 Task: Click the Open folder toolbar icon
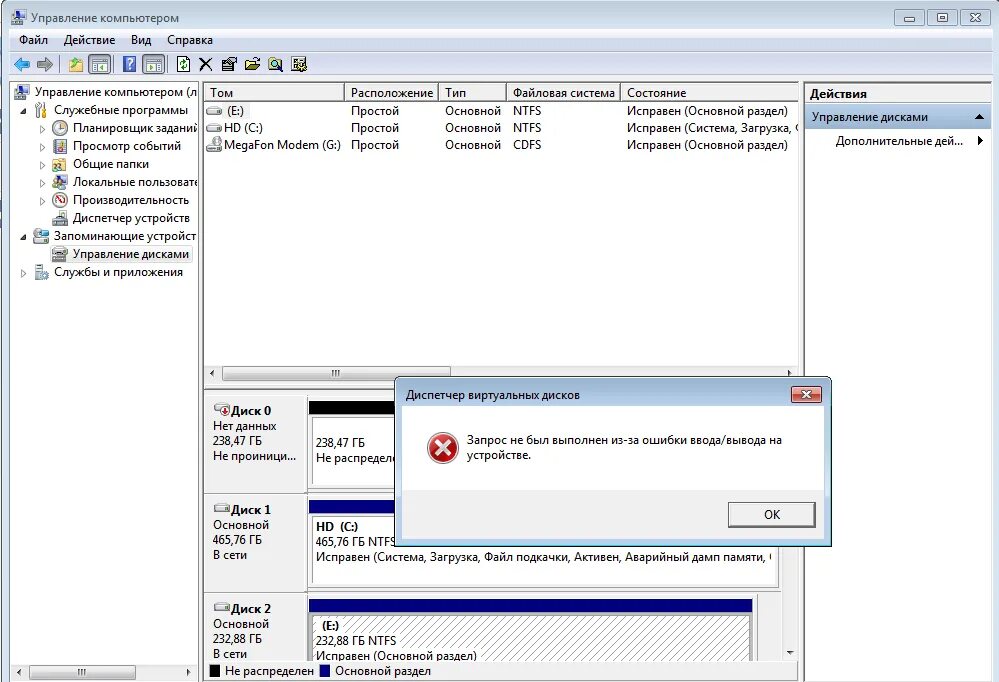click(252, 64)
